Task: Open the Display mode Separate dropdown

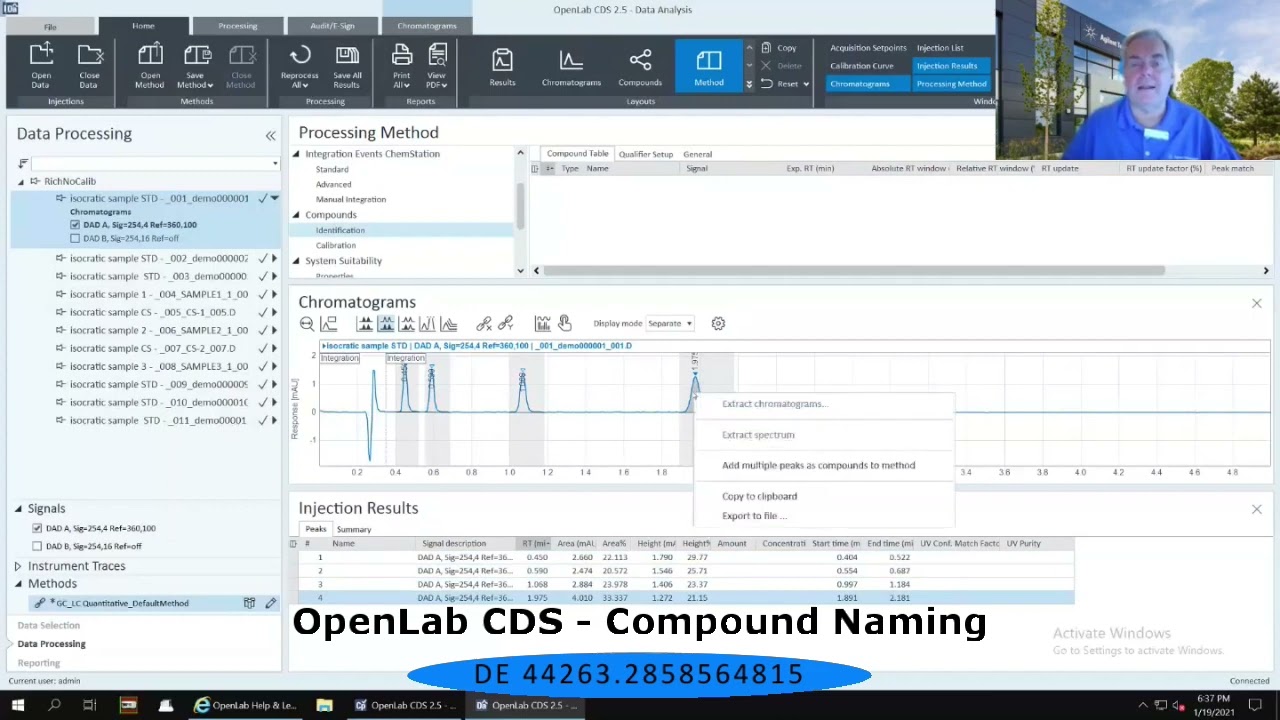Action: [x=669, y=324]
